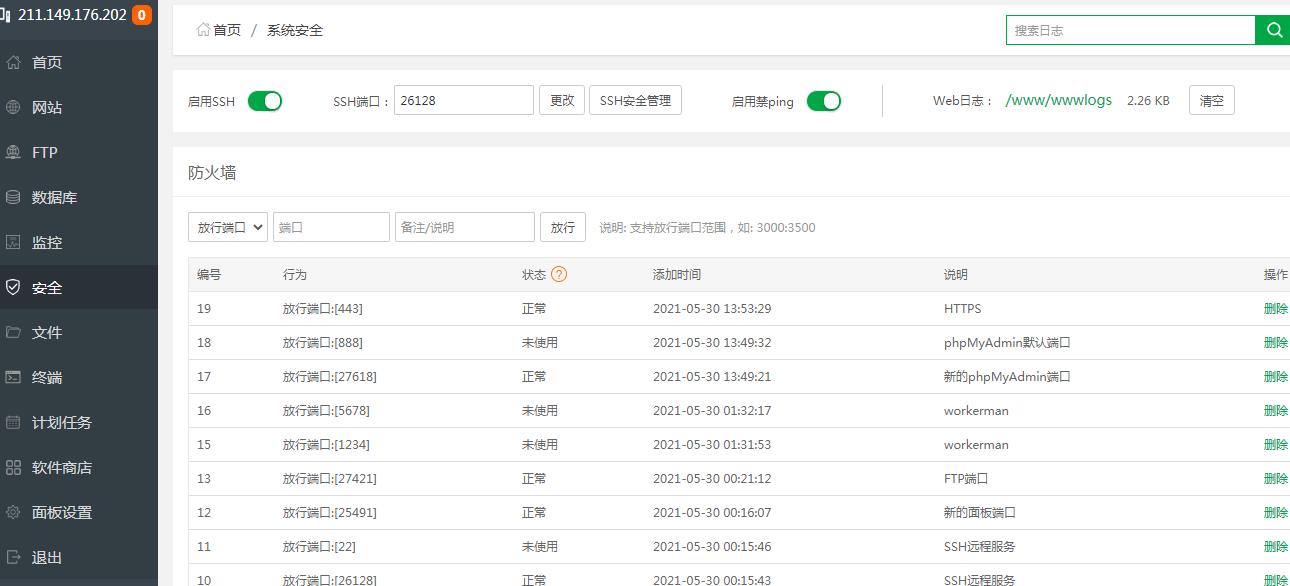Open the 放行端口 dropdown
Screen dimensions: 1290x586
coord(227,227)
